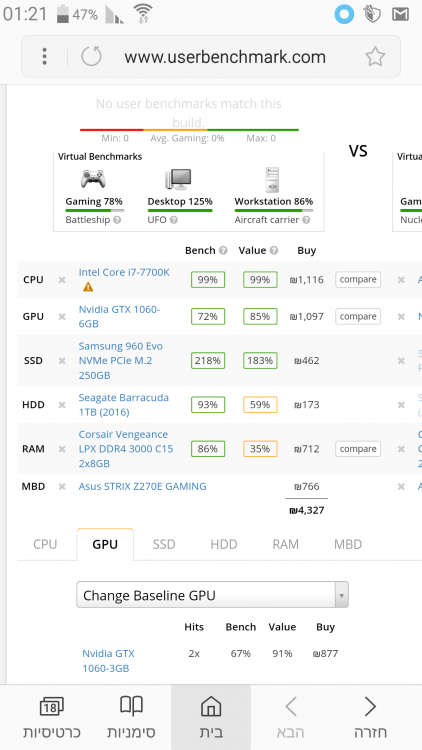Switch to the RAM tab
422x750 pixels.
pos(286,544)
